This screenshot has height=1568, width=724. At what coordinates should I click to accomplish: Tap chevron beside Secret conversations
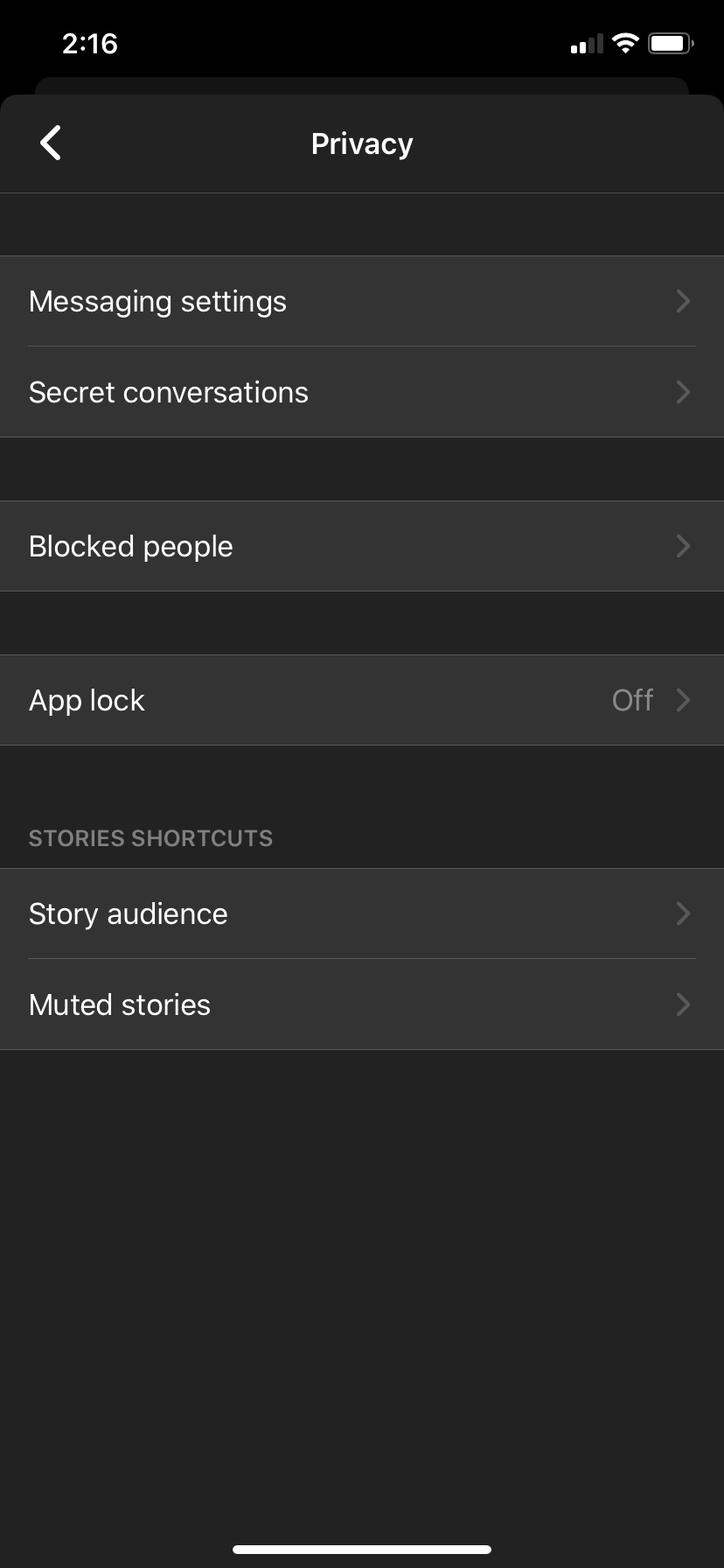[683, 392]
